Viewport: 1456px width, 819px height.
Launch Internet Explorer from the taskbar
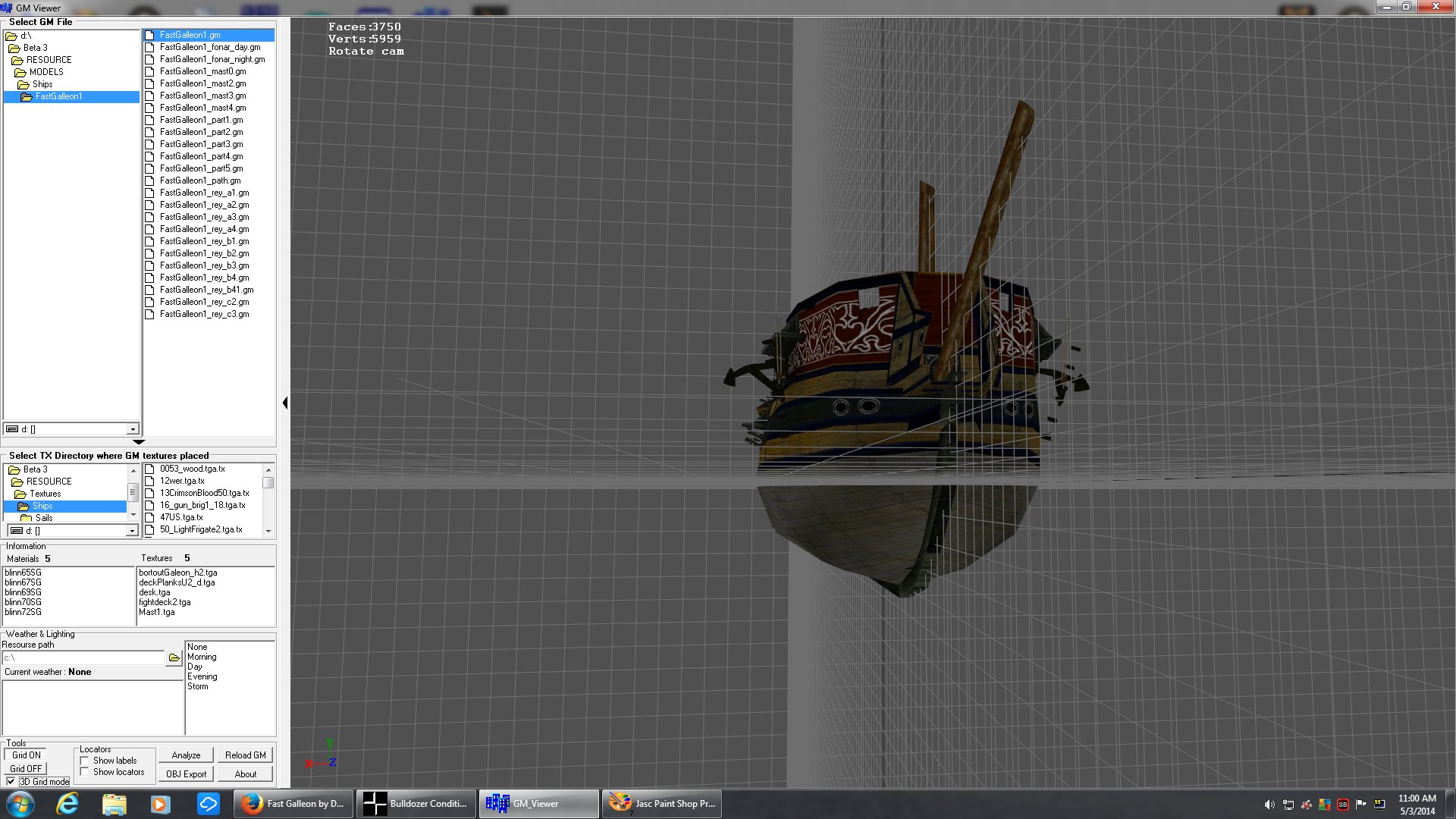pyautogui.click(x=67, y=804)
